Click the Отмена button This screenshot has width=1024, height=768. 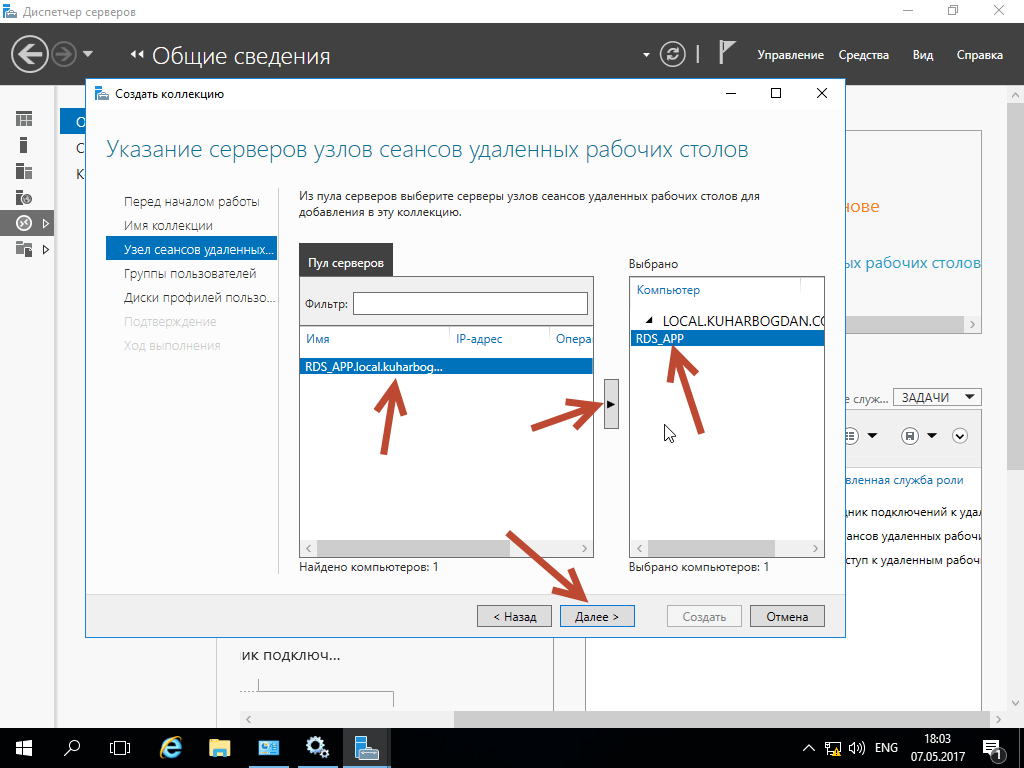[x=787, y=617]
